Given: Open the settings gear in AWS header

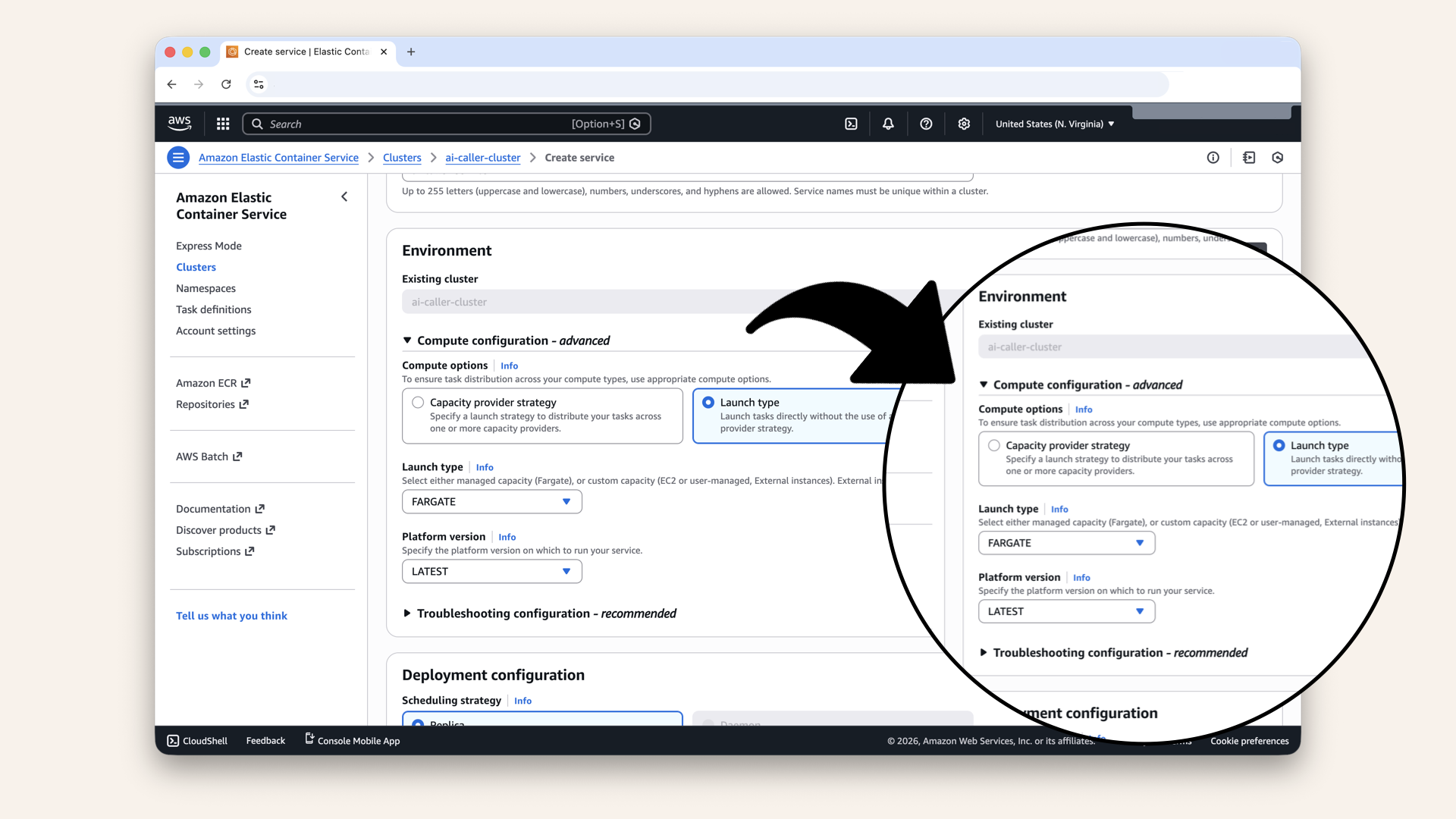Looking at the screenshot, I should coord(964,124).
